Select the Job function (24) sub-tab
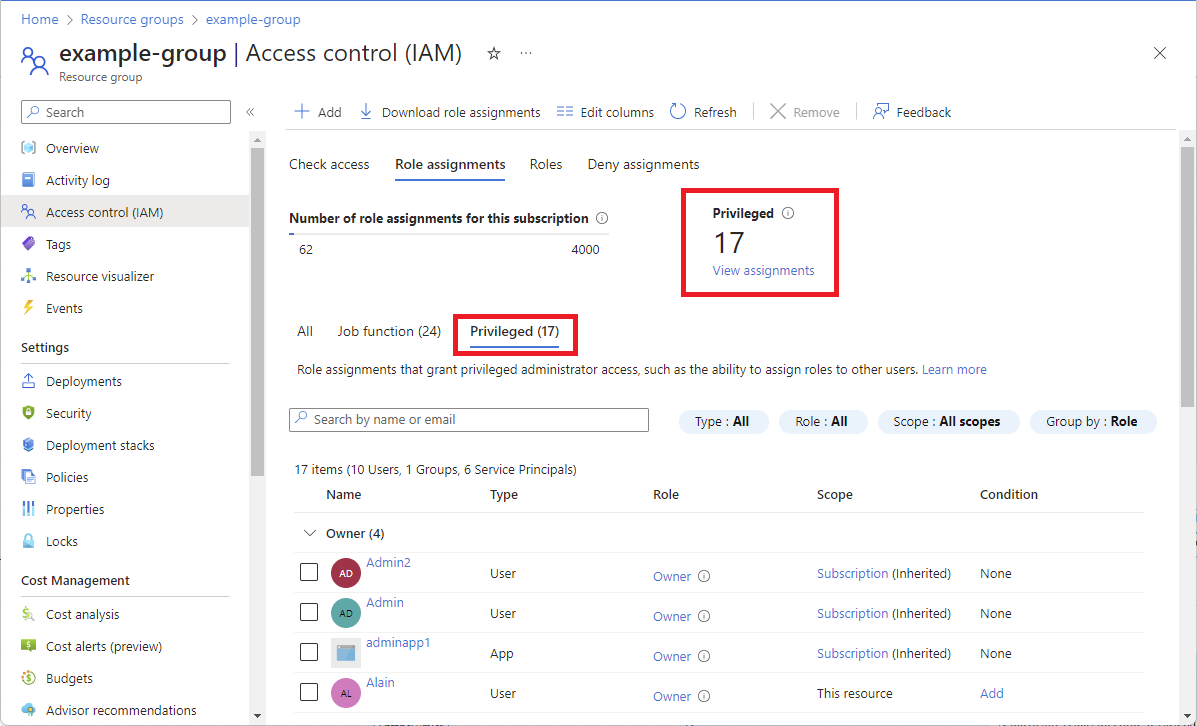This screenshot has height=726, width=1197. coord(389,331)
